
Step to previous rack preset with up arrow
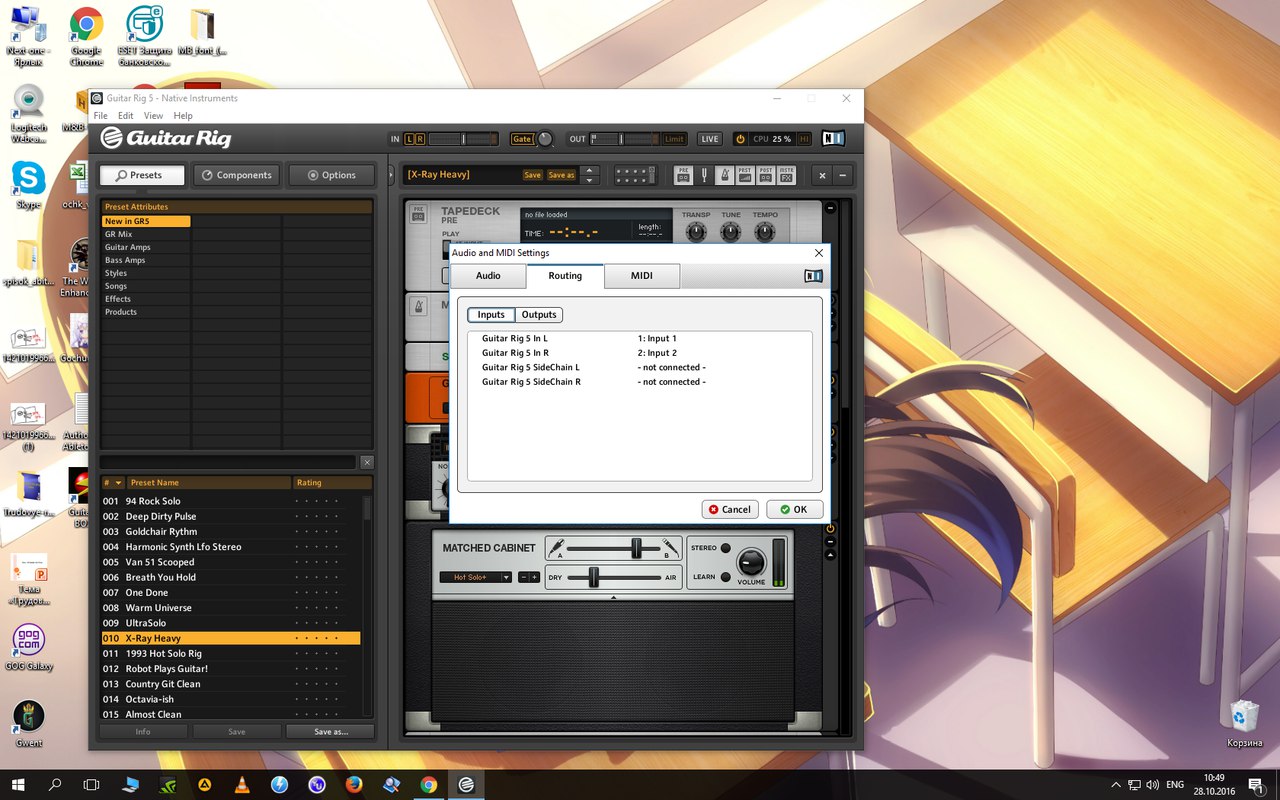point(589,170)
